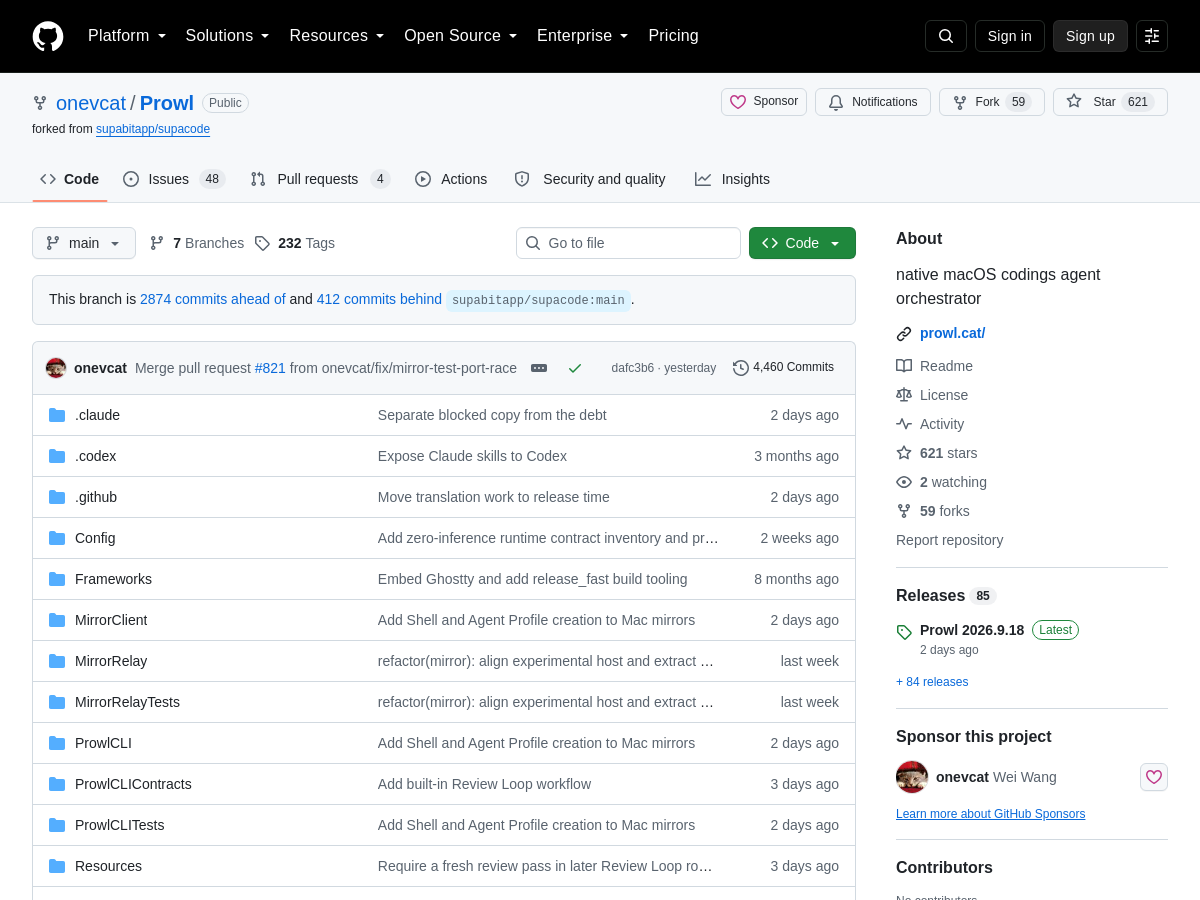Click the heart sponsor icon beside onevcat

(x=1154, y=777)
